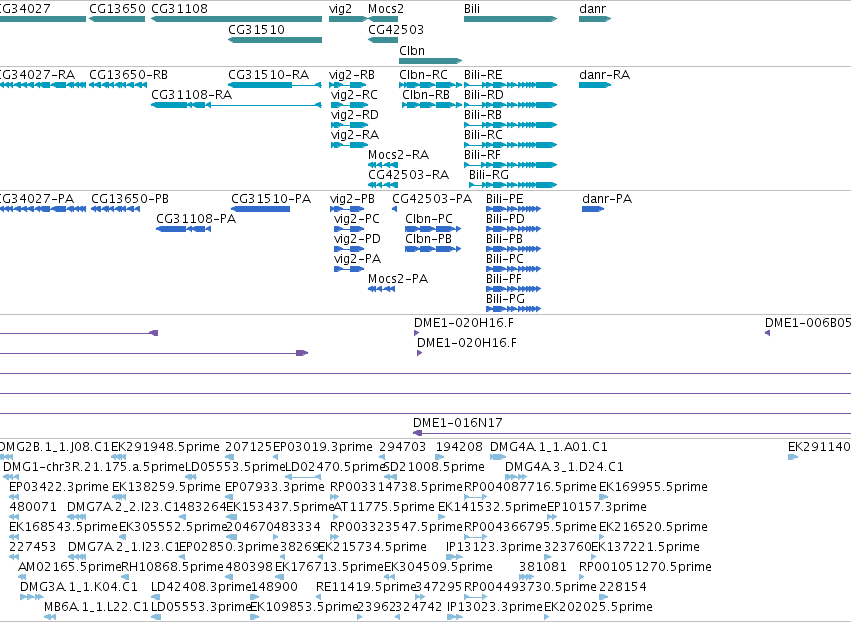851x622 pixels.
Task: Open the DME1-016N17 BAC label
Action: click(x=458, y=423)
